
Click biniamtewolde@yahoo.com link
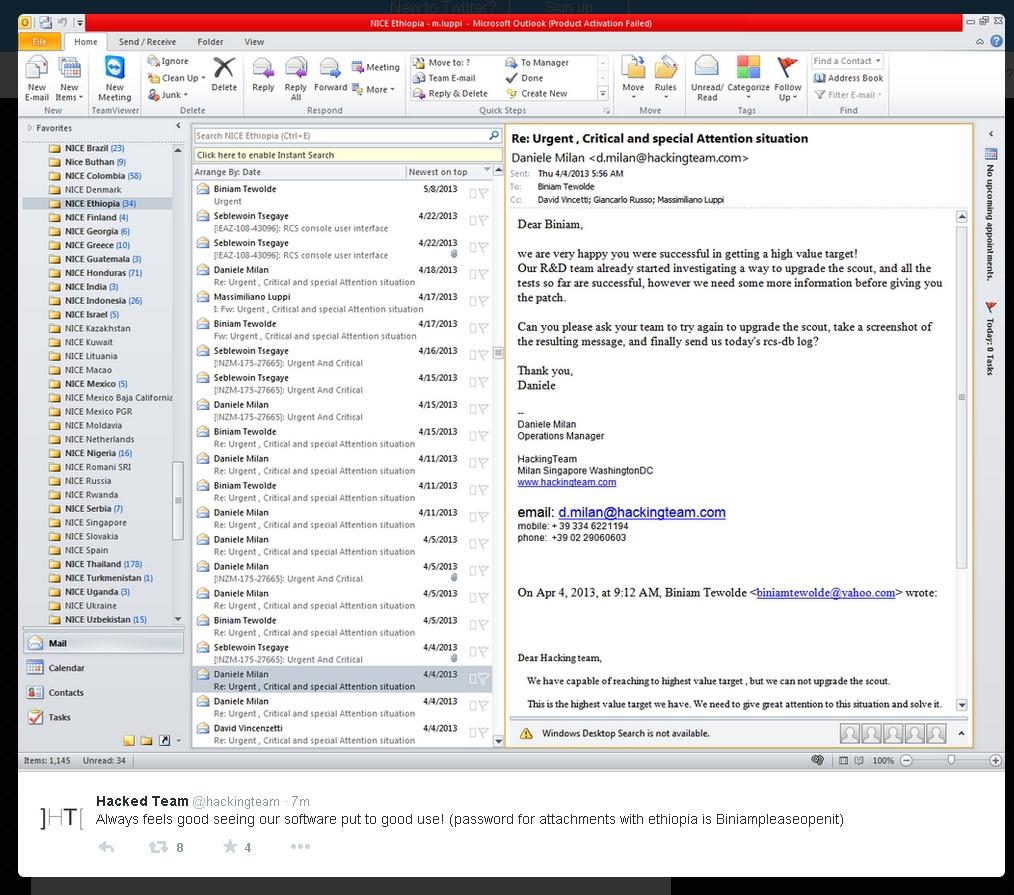point(825,592)
